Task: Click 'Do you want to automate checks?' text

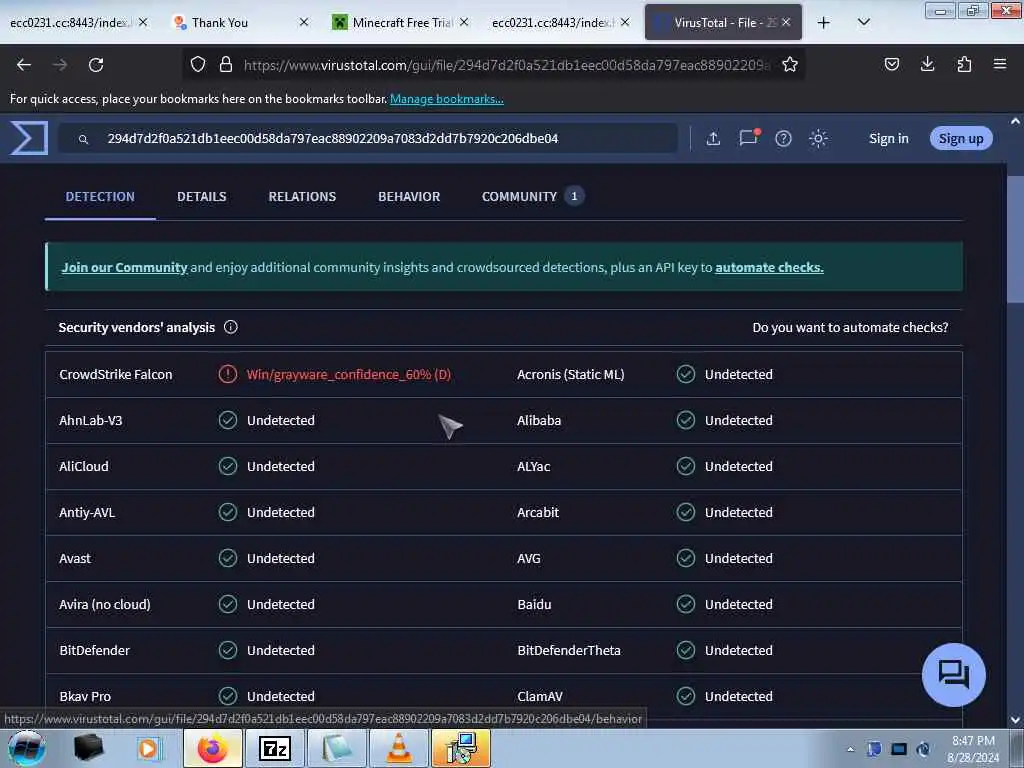Action: coord(850,327)
